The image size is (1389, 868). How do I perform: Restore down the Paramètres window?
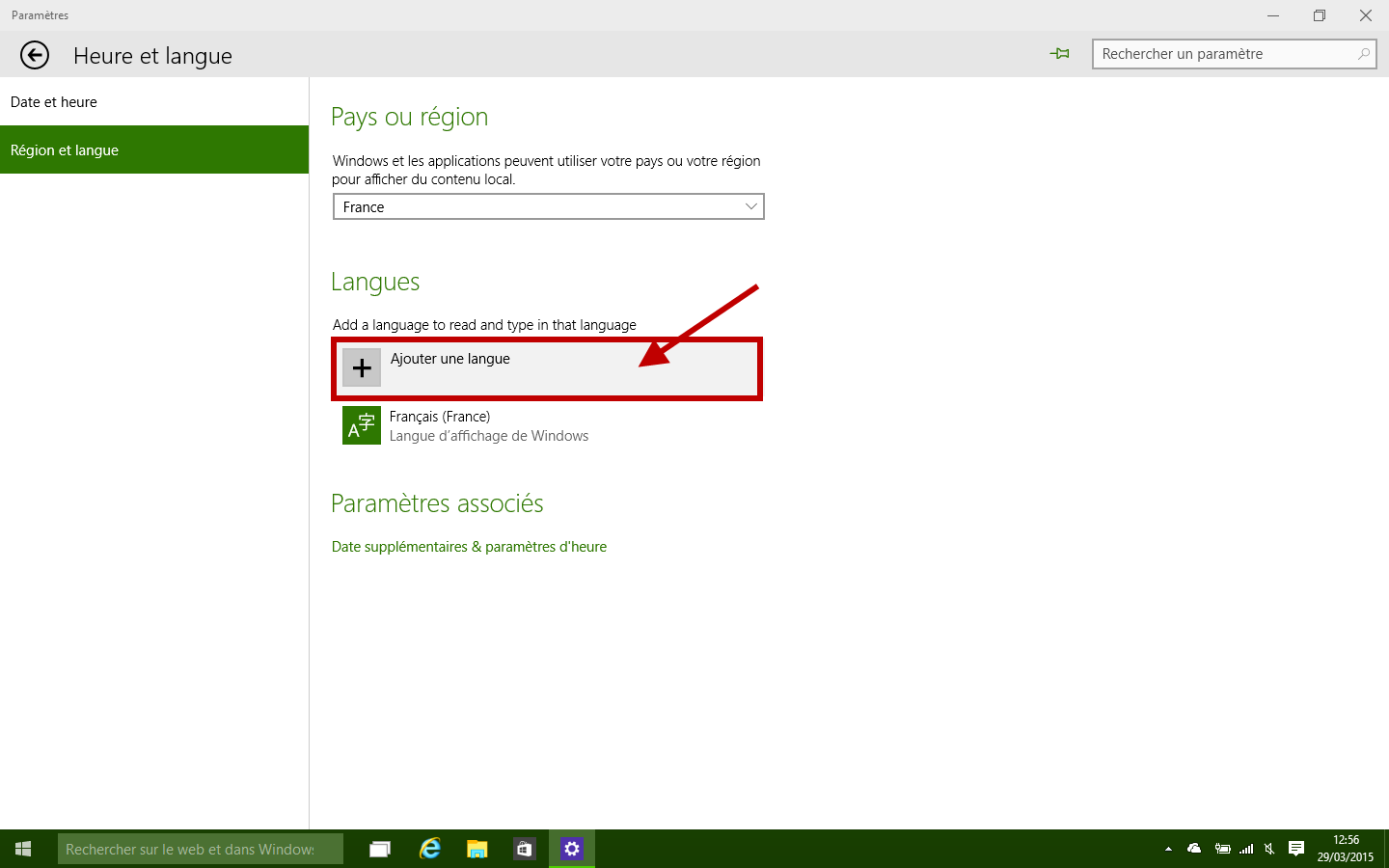pyautogui.click(x=1320, y=15)
